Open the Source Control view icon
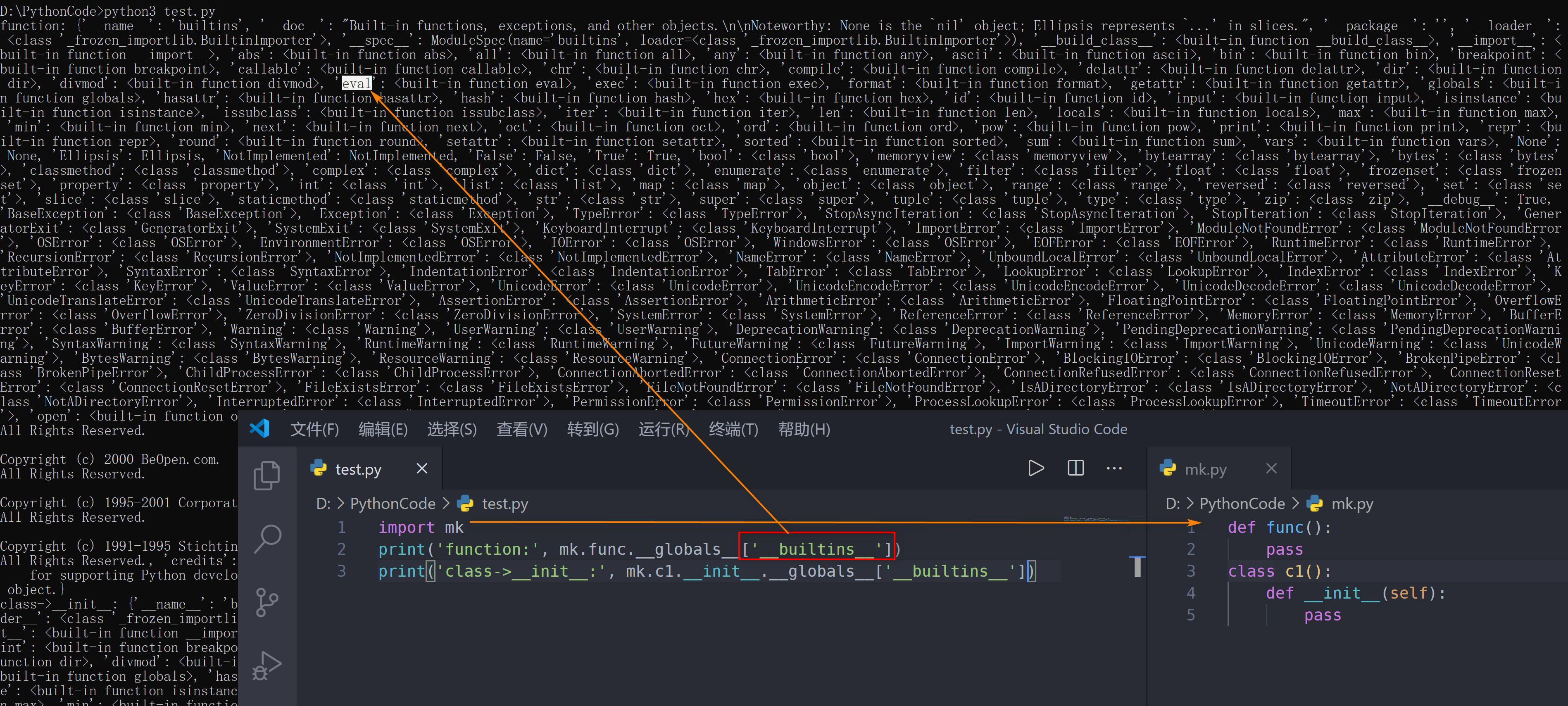1568x706 pixels. [x=266, y=602]
